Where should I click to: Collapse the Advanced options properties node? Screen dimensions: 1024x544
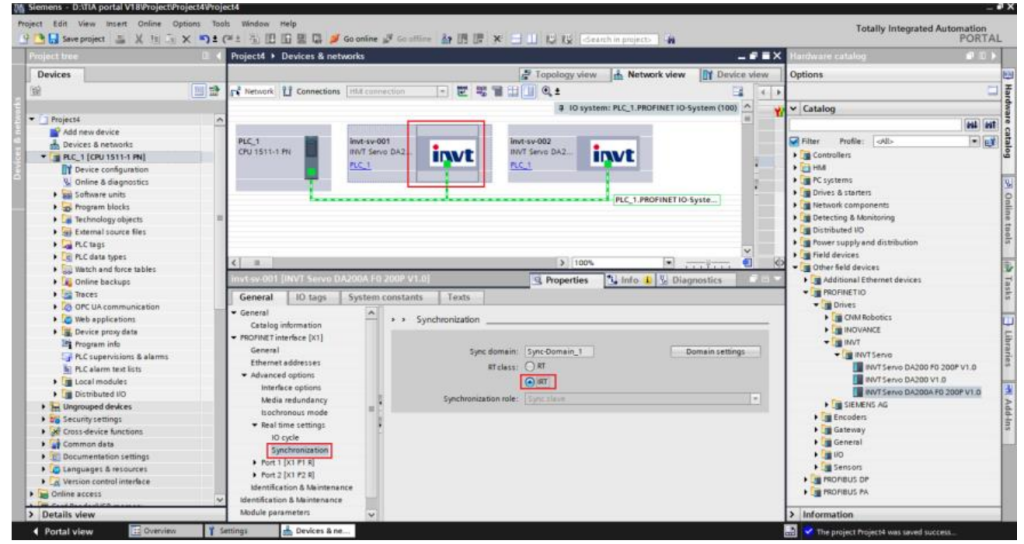tap(245, 376)
